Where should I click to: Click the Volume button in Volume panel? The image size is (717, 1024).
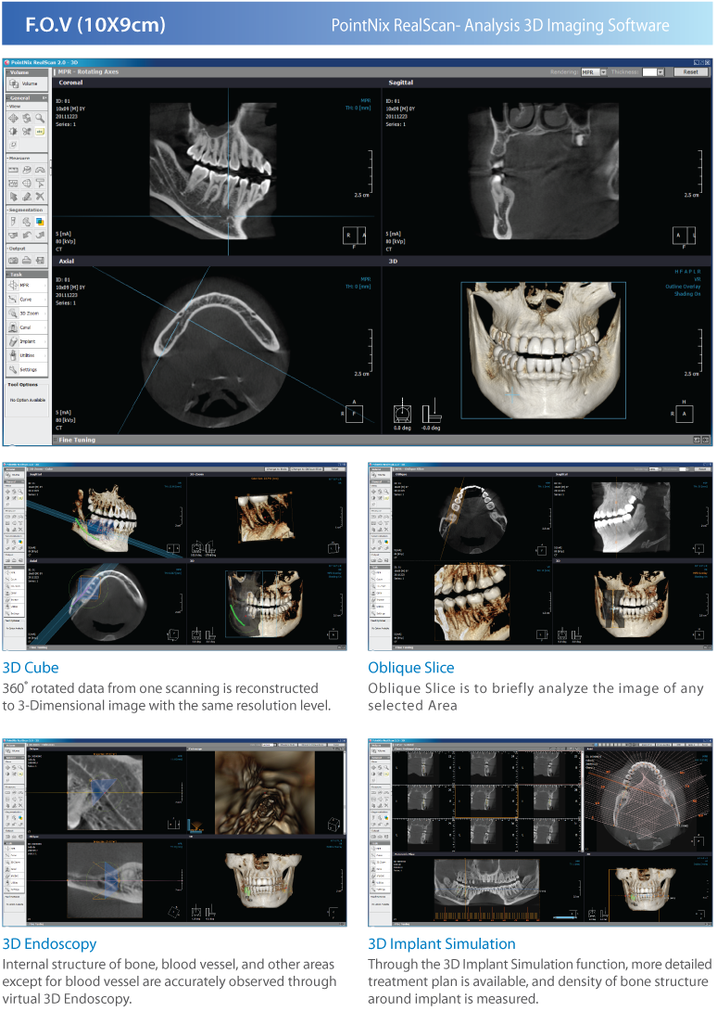[x=26, y=84]
